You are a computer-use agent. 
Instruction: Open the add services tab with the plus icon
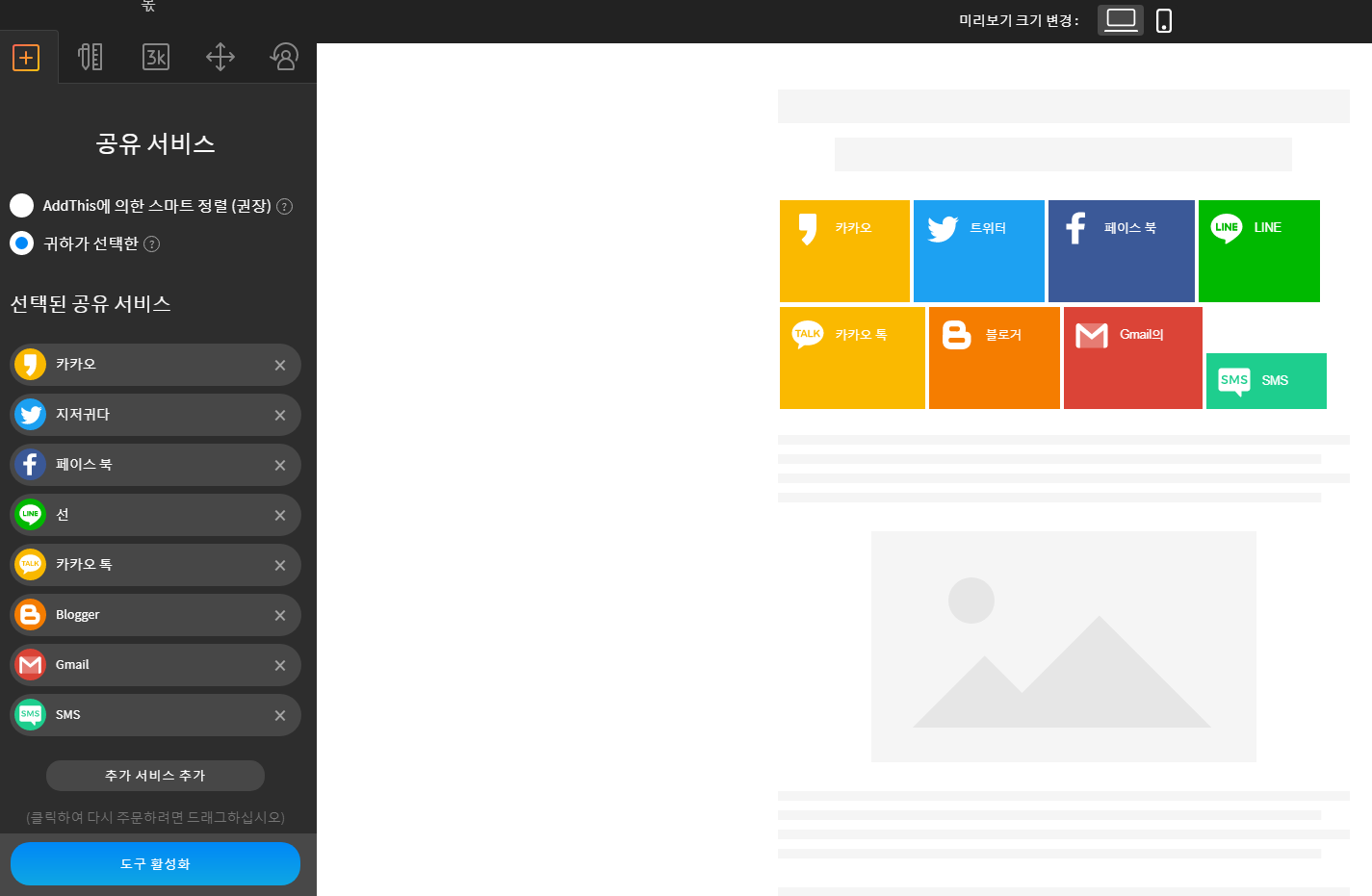tap(26, 58)
